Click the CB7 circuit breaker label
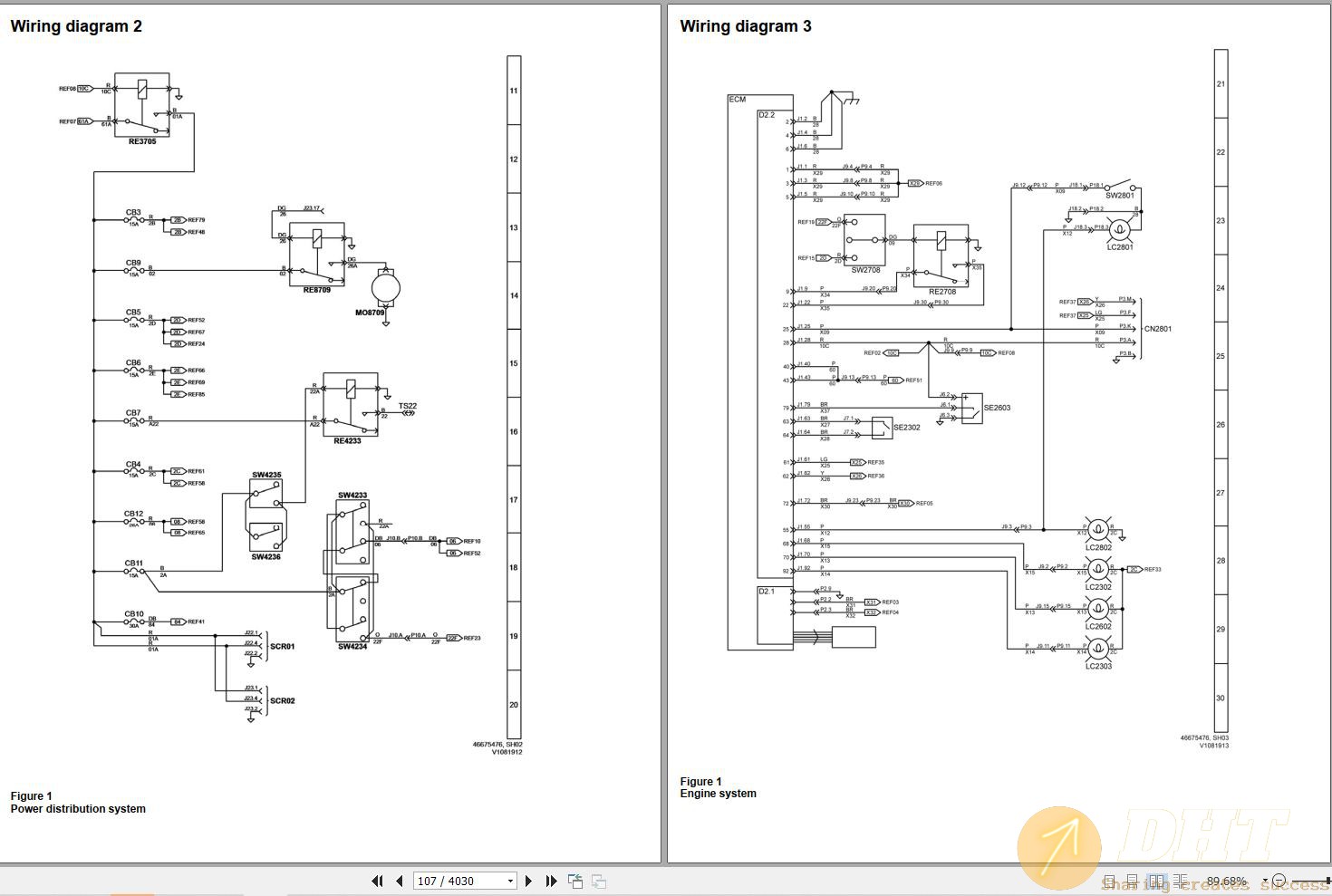This screenshot has width=1332, height=896. pyautogui.click(x=133, y=413)
